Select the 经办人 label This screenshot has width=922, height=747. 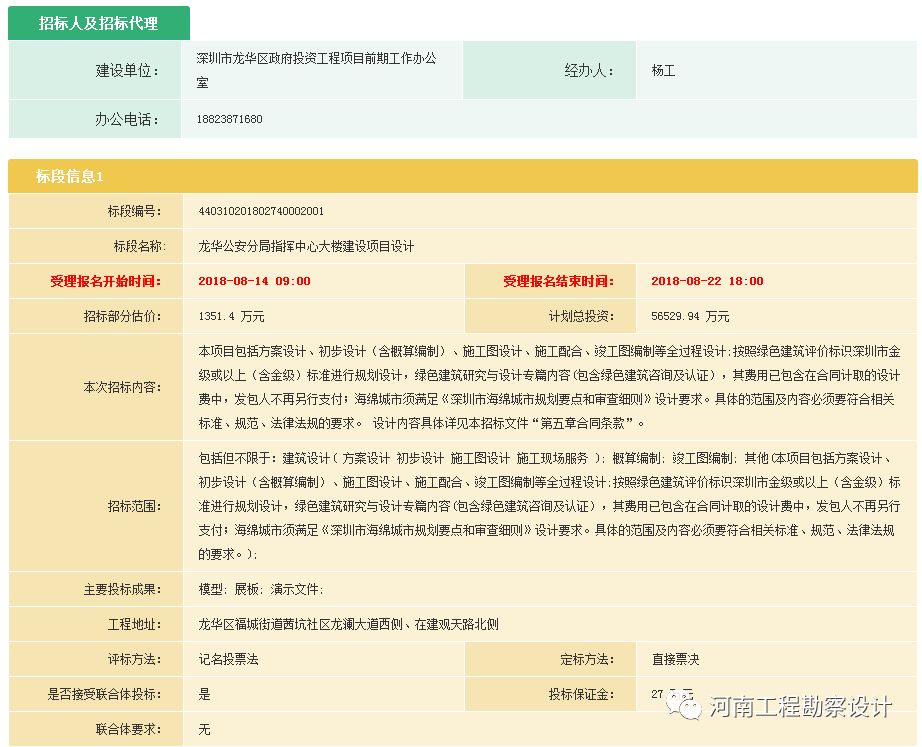point(589,71)
